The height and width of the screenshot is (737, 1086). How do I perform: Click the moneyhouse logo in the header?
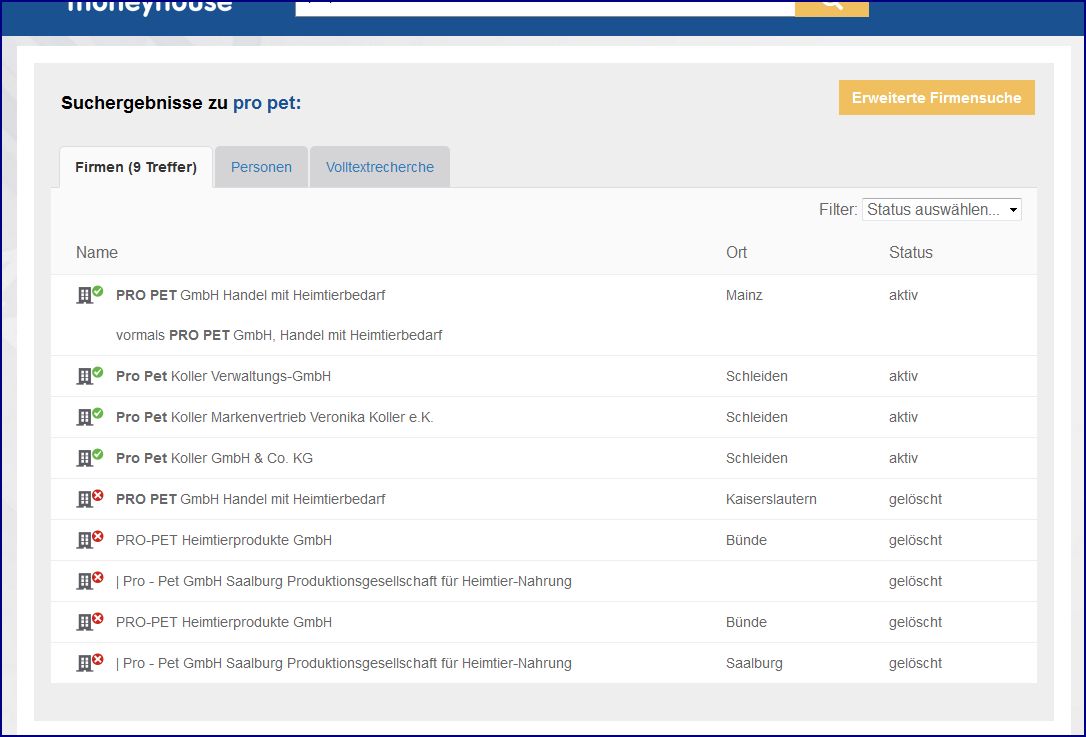pyautogui.click(x=150, y=6)
